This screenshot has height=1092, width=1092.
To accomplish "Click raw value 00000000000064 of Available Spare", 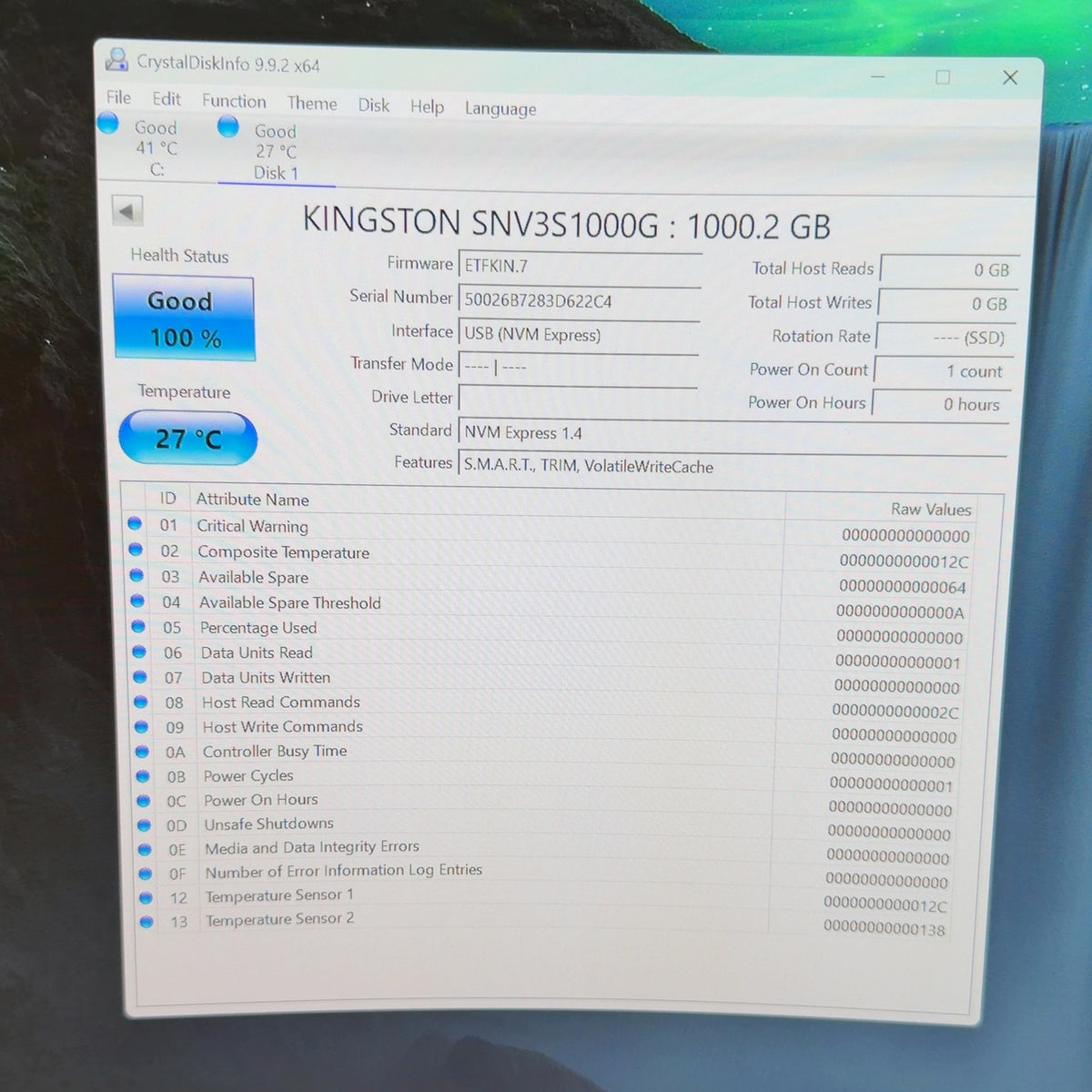I will point(902,587).
